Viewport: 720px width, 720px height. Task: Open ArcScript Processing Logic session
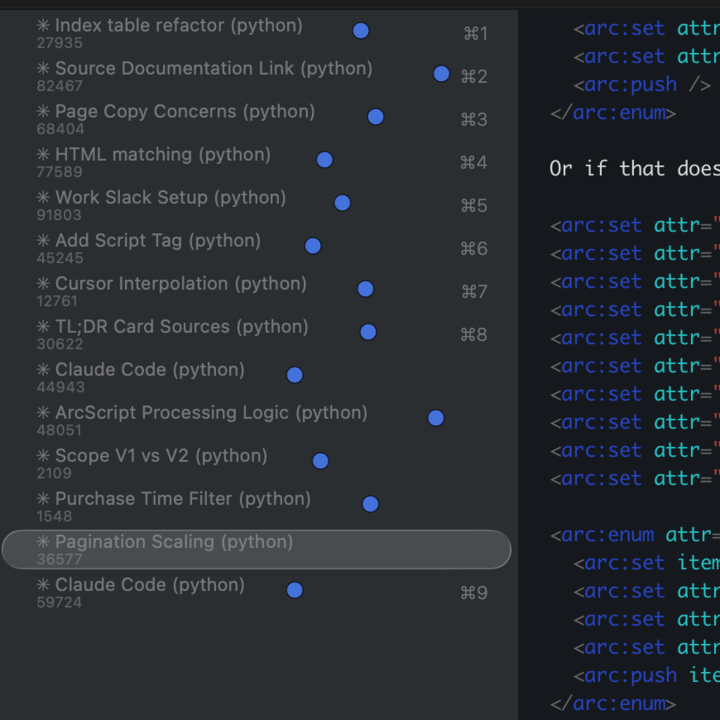[257, 421]
